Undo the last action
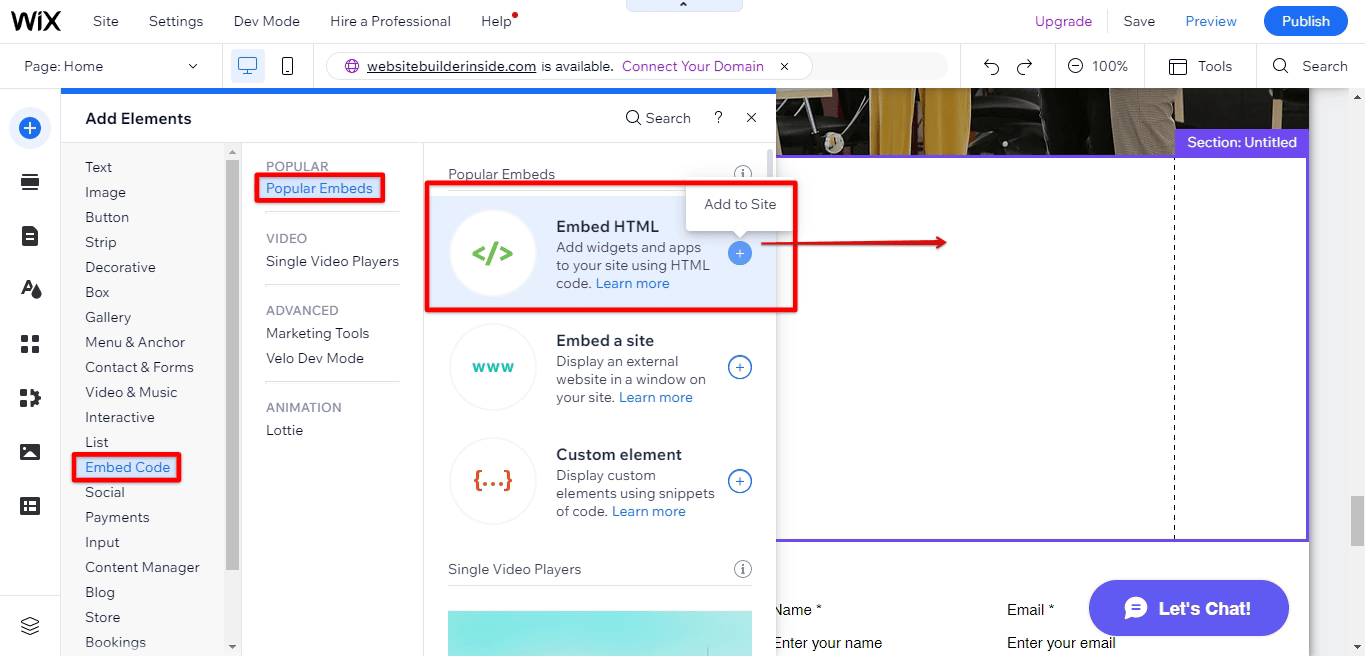1365x656 pixels. point(990,66)
